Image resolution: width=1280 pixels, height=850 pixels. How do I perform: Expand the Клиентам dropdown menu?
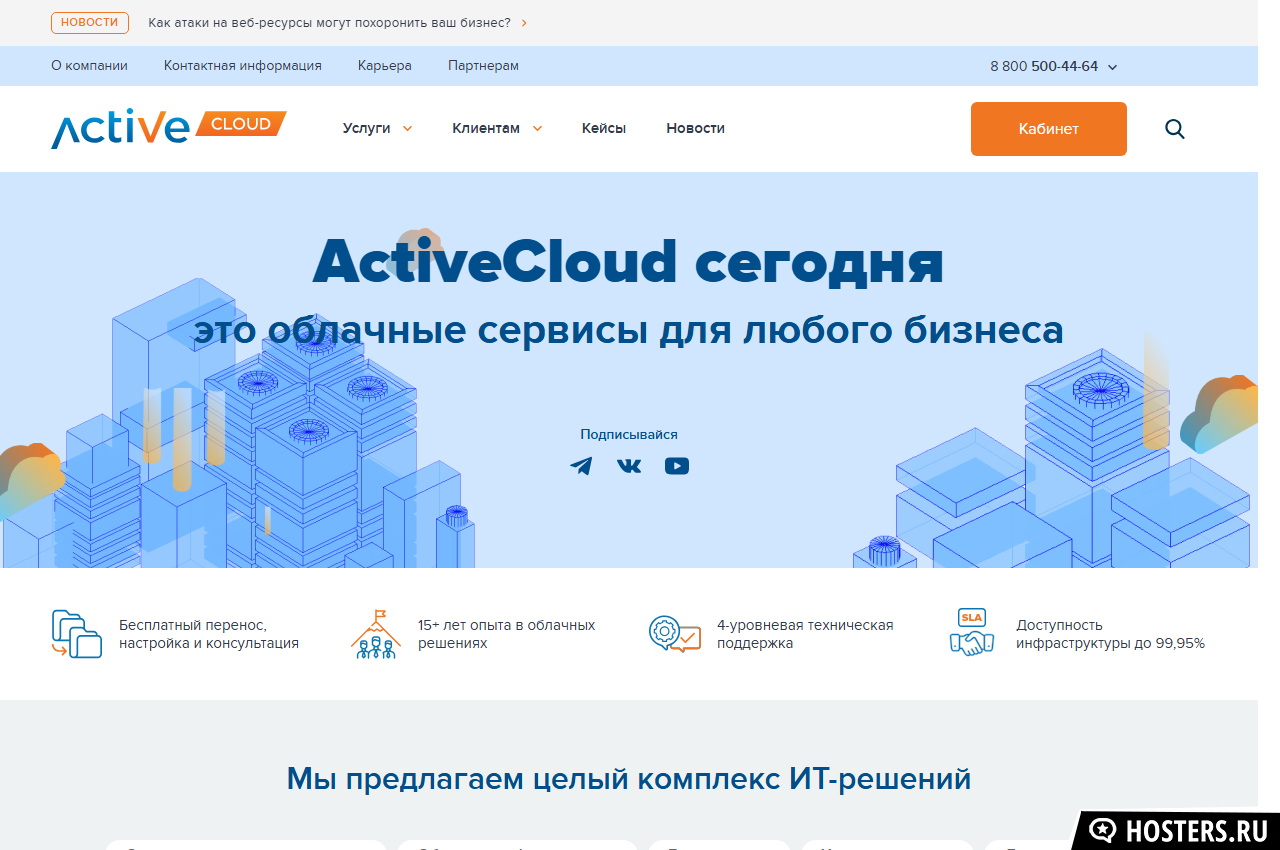(497, 128)
